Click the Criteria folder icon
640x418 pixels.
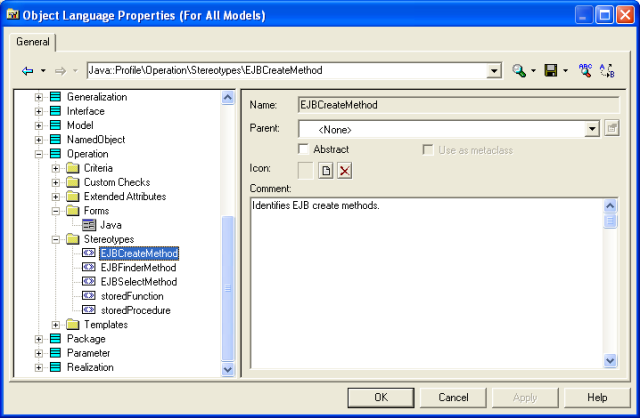[73, 168]
